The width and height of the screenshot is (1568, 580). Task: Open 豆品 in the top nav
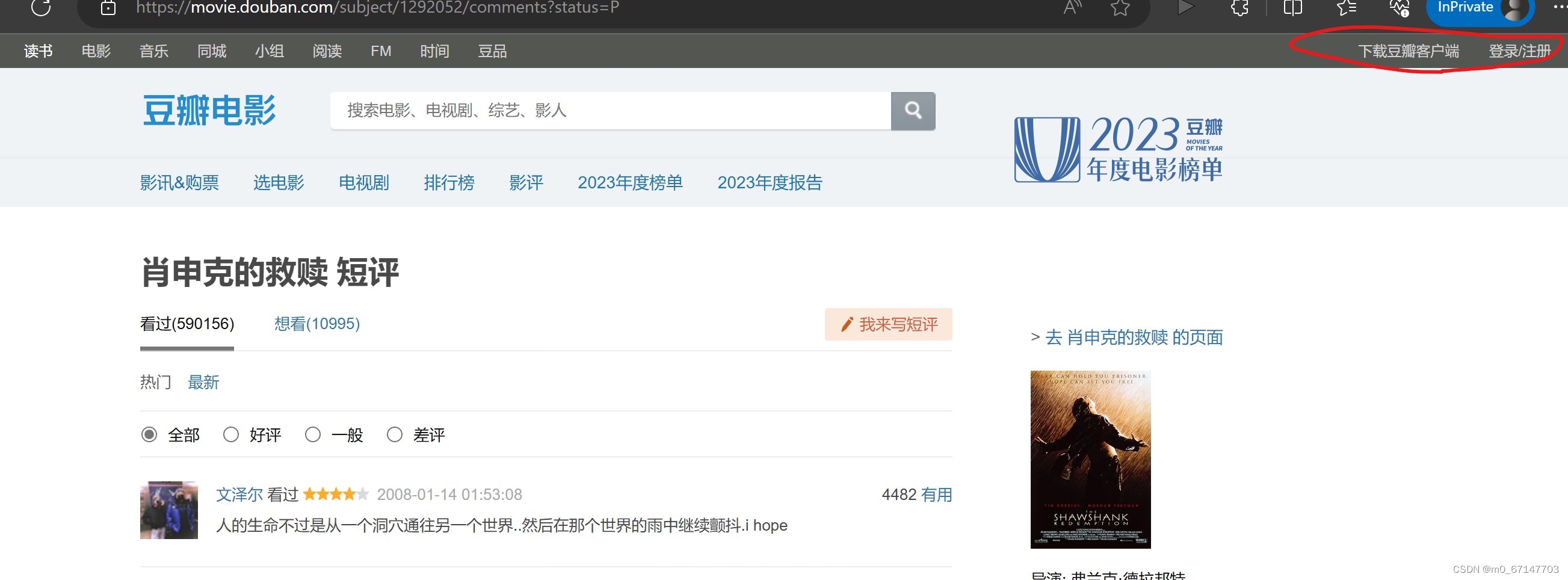point(492,51)
